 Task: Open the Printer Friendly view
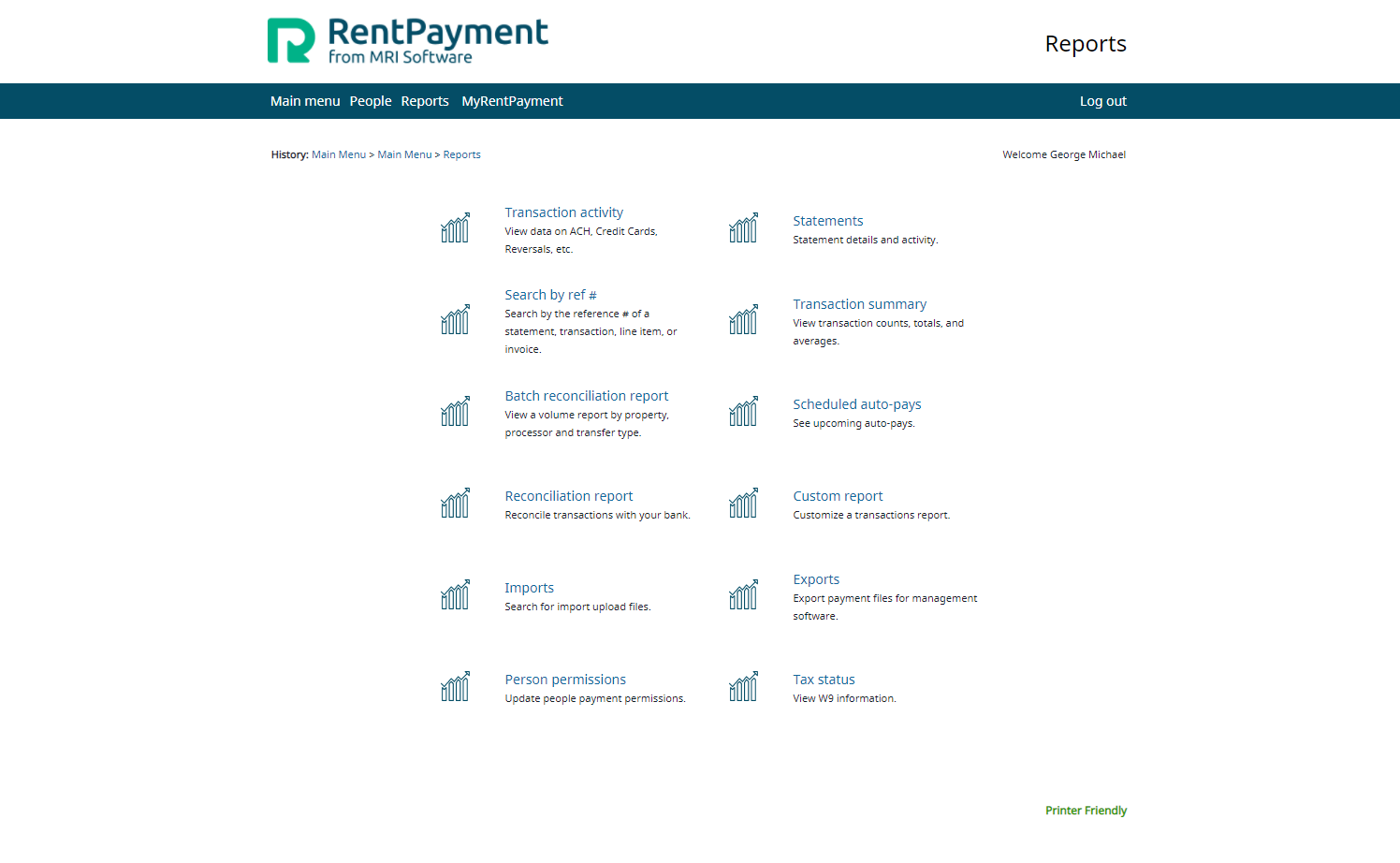point(1086,811)
